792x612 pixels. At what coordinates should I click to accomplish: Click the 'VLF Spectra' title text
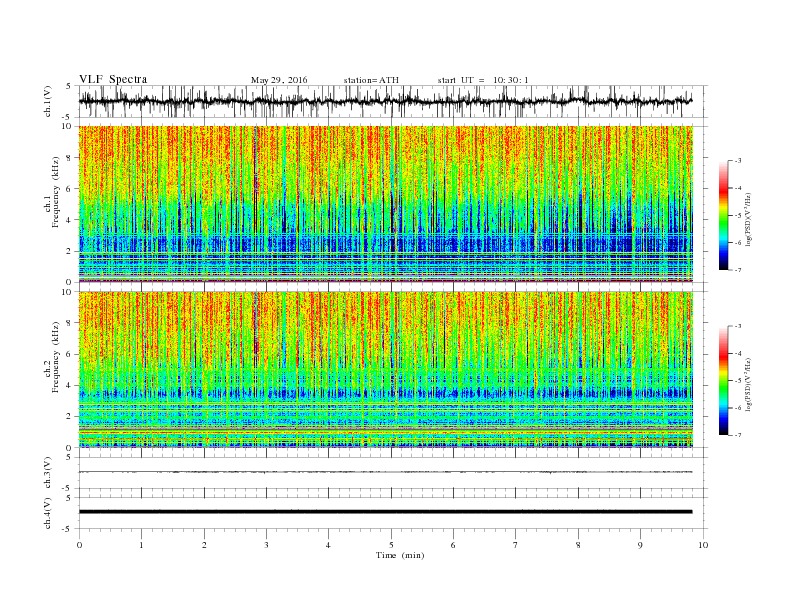tap(113, 79)
